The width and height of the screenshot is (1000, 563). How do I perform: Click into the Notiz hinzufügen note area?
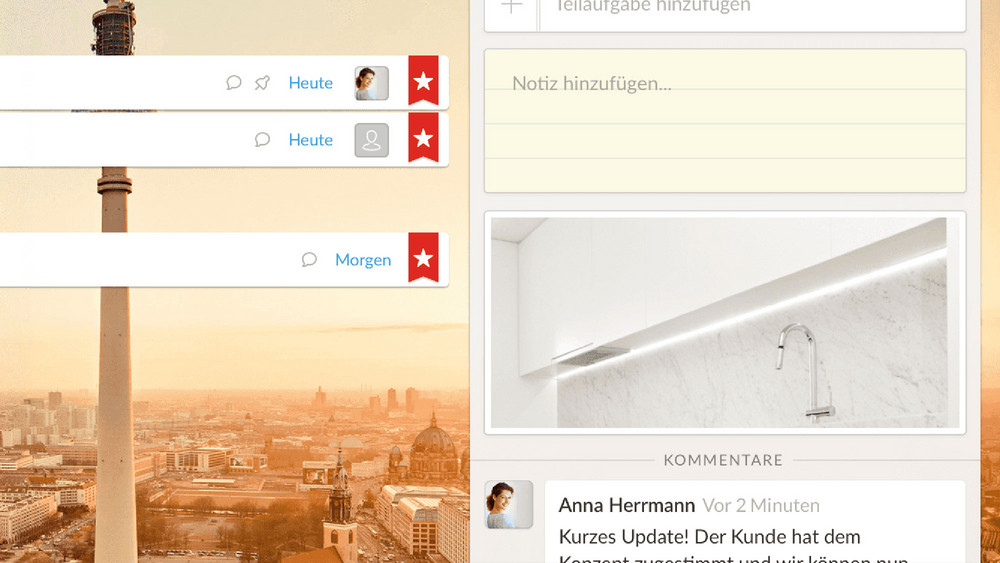[724, 120]
